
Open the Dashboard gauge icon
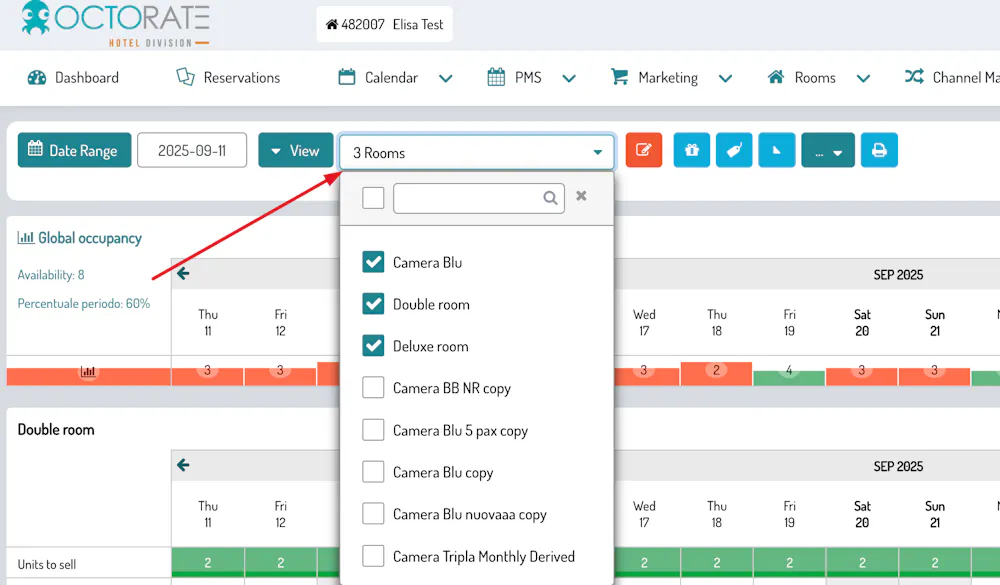tap(37, 78)
